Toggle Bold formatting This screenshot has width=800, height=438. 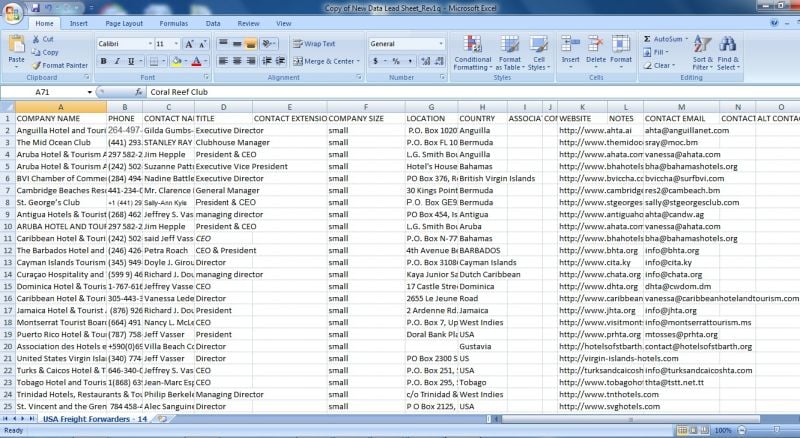tap(103, 61)
